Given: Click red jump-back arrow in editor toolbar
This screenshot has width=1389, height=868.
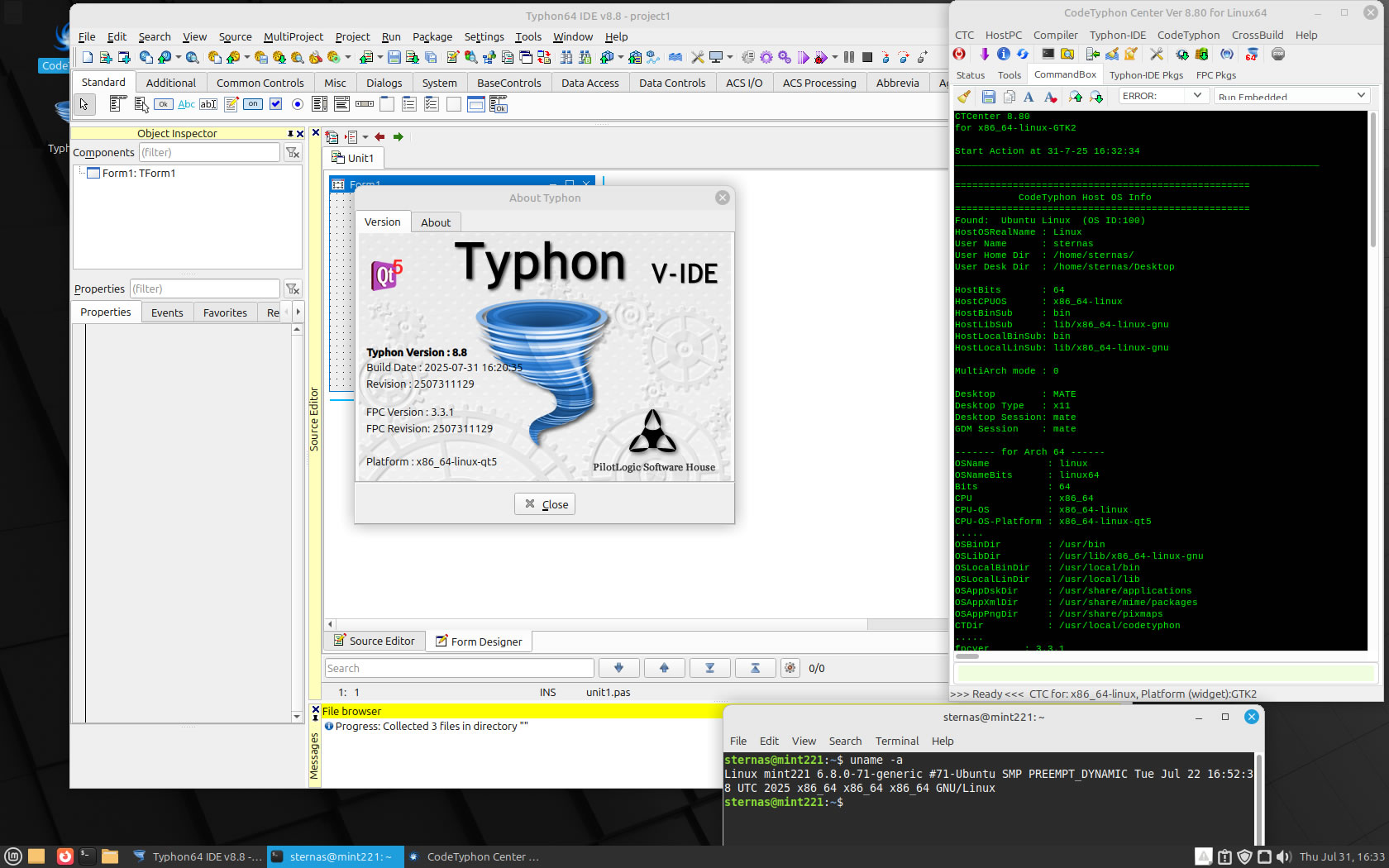Looking at the screenshot, I should pyautogui.click(x=379, y=137).
